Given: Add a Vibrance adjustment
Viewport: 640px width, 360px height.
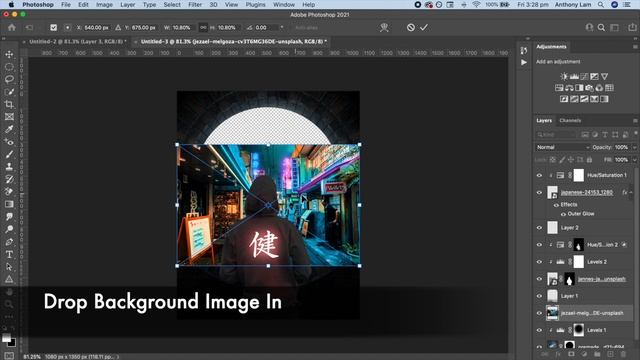Looking at the screenshot, I should (x=604, y=76).
